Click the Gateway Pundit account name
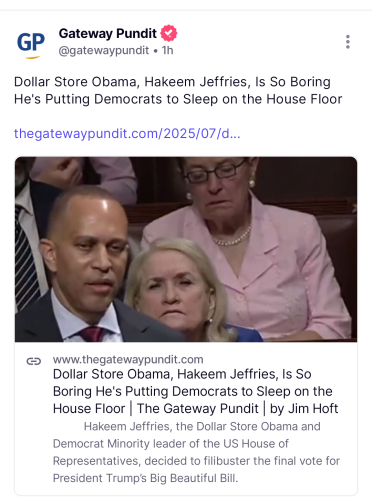 click(107, 33)
